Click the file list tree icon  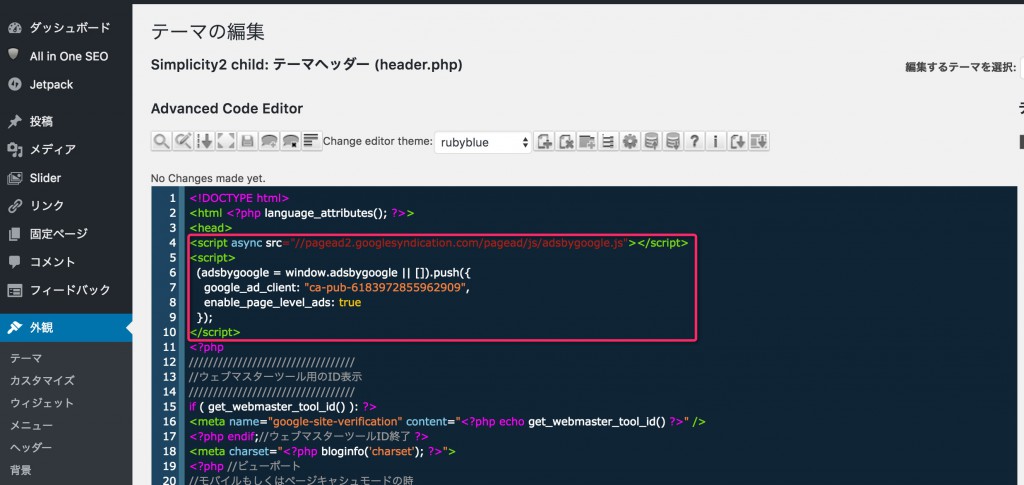(609, 141)
